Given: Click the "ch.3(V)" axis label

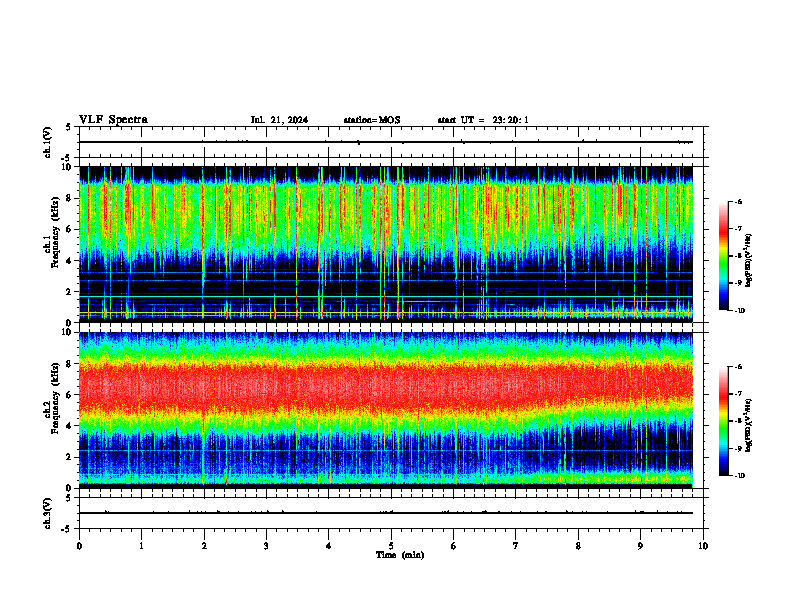Looking at the screenshot, I should tap(48, 513).
